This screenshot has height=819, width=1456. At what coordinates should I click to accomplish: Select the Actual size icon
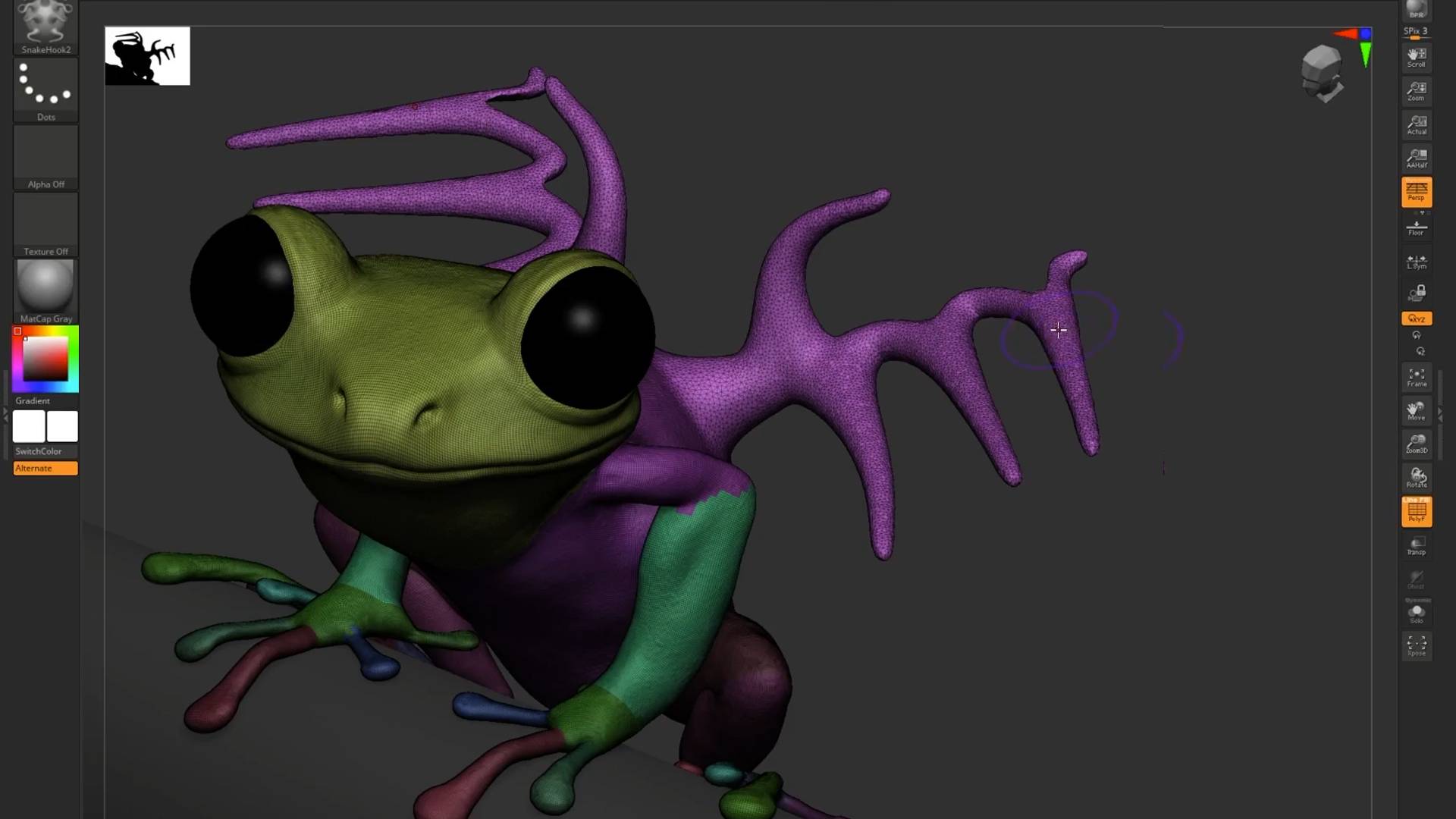click(x=1416, y=124)
